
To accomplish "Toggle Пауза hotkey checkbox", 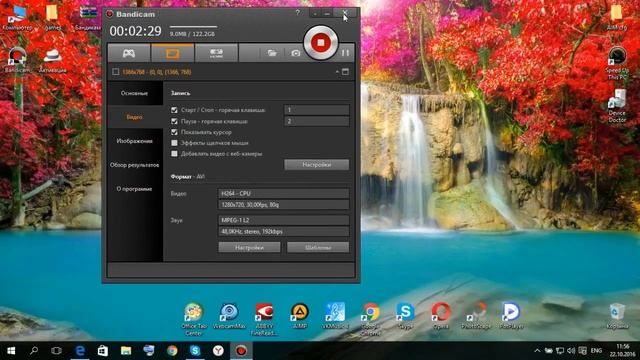I will click(174, 121).
